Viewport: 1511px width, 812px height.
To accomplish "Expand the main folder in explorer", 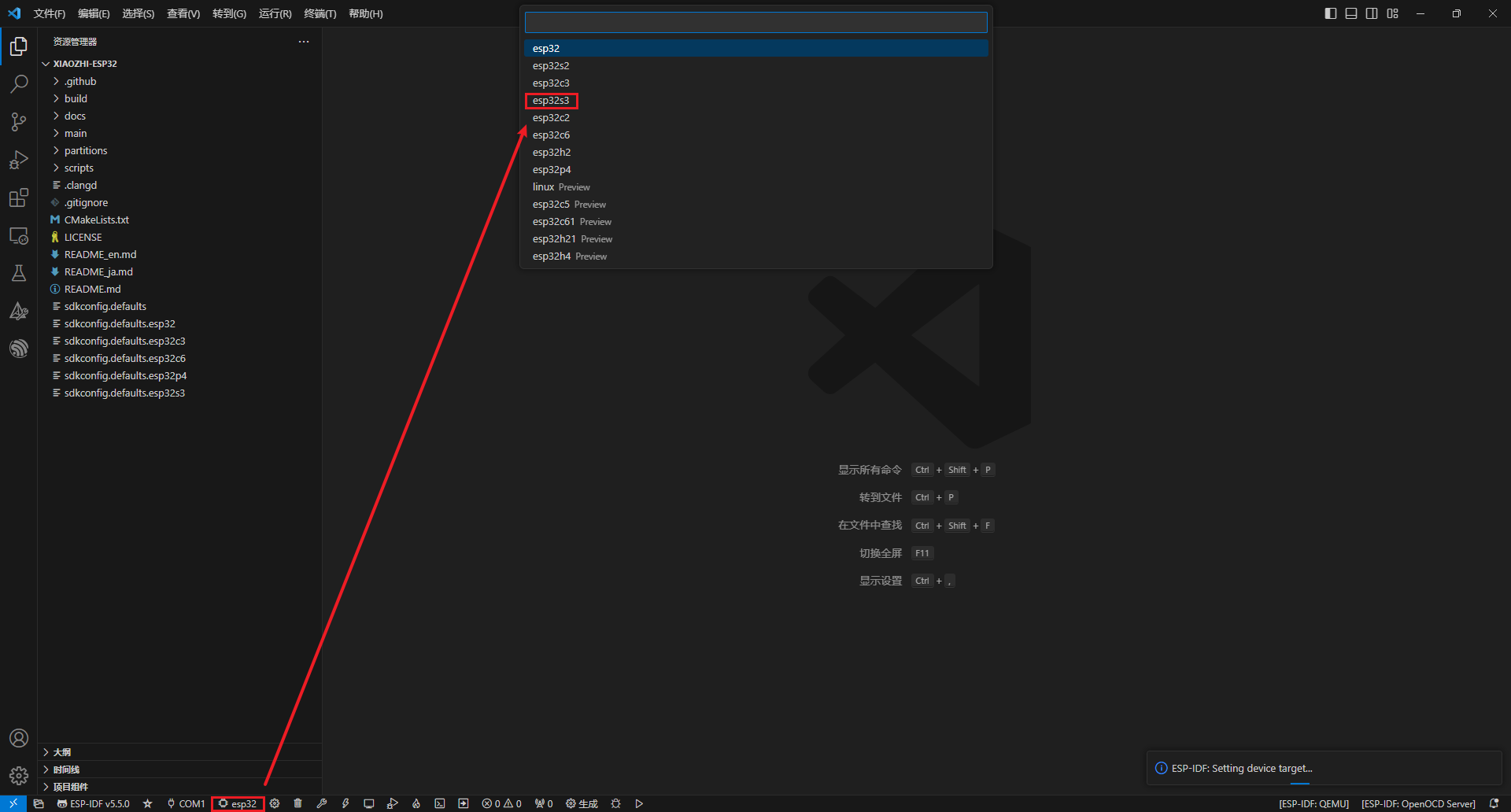I will [76, 133].
